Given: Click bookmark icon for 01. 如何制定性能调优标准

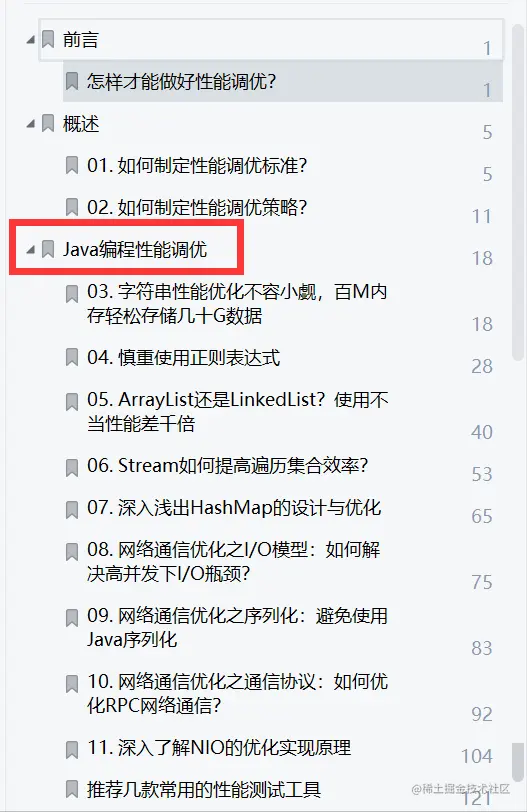Looking at the screenshot, I should click(72, 165).
